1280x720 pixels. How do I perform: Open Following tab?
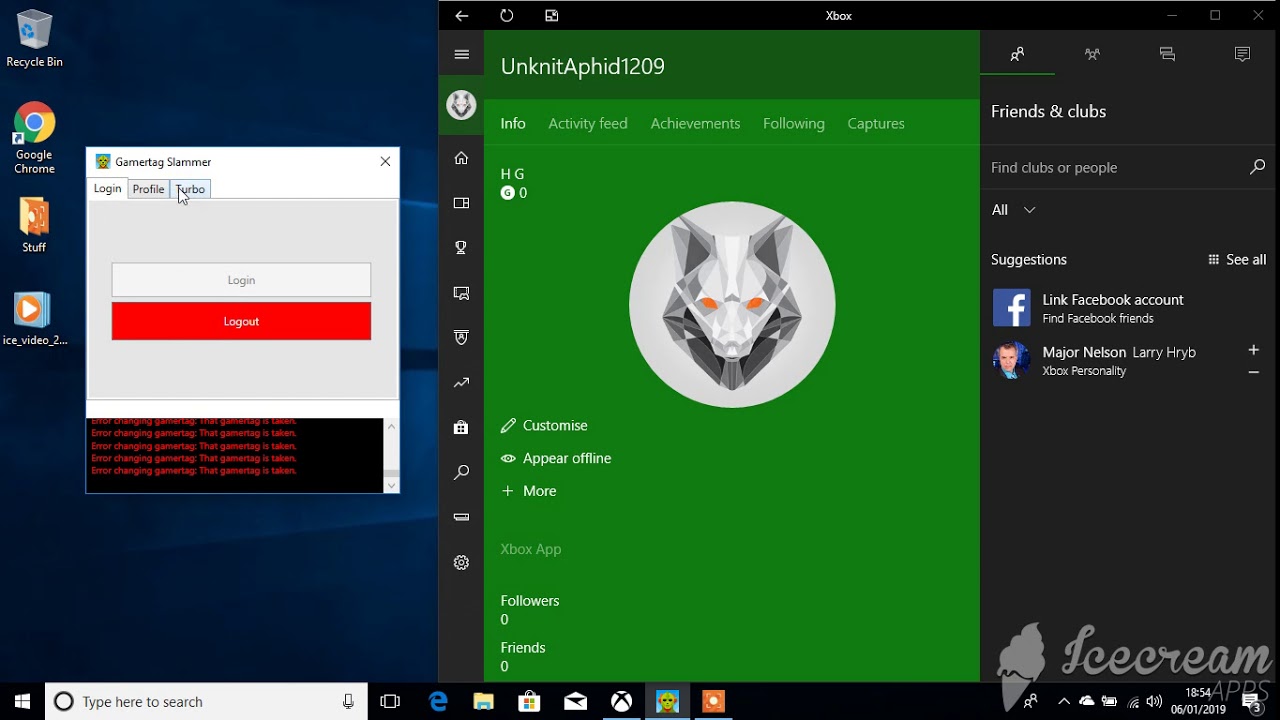pos(794,124)
